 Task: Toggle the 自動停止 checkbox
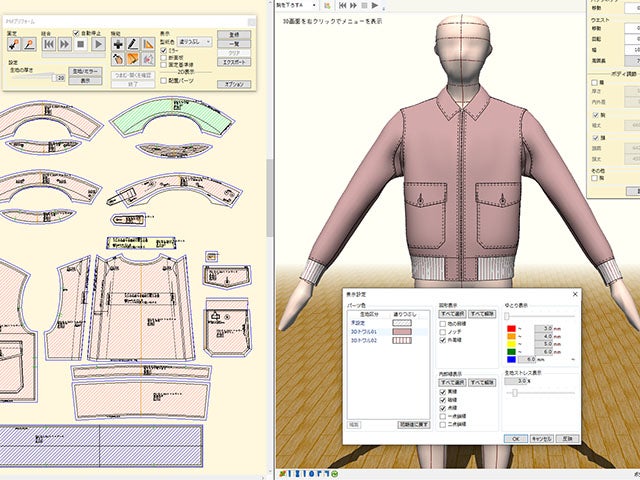pos(76,32)
